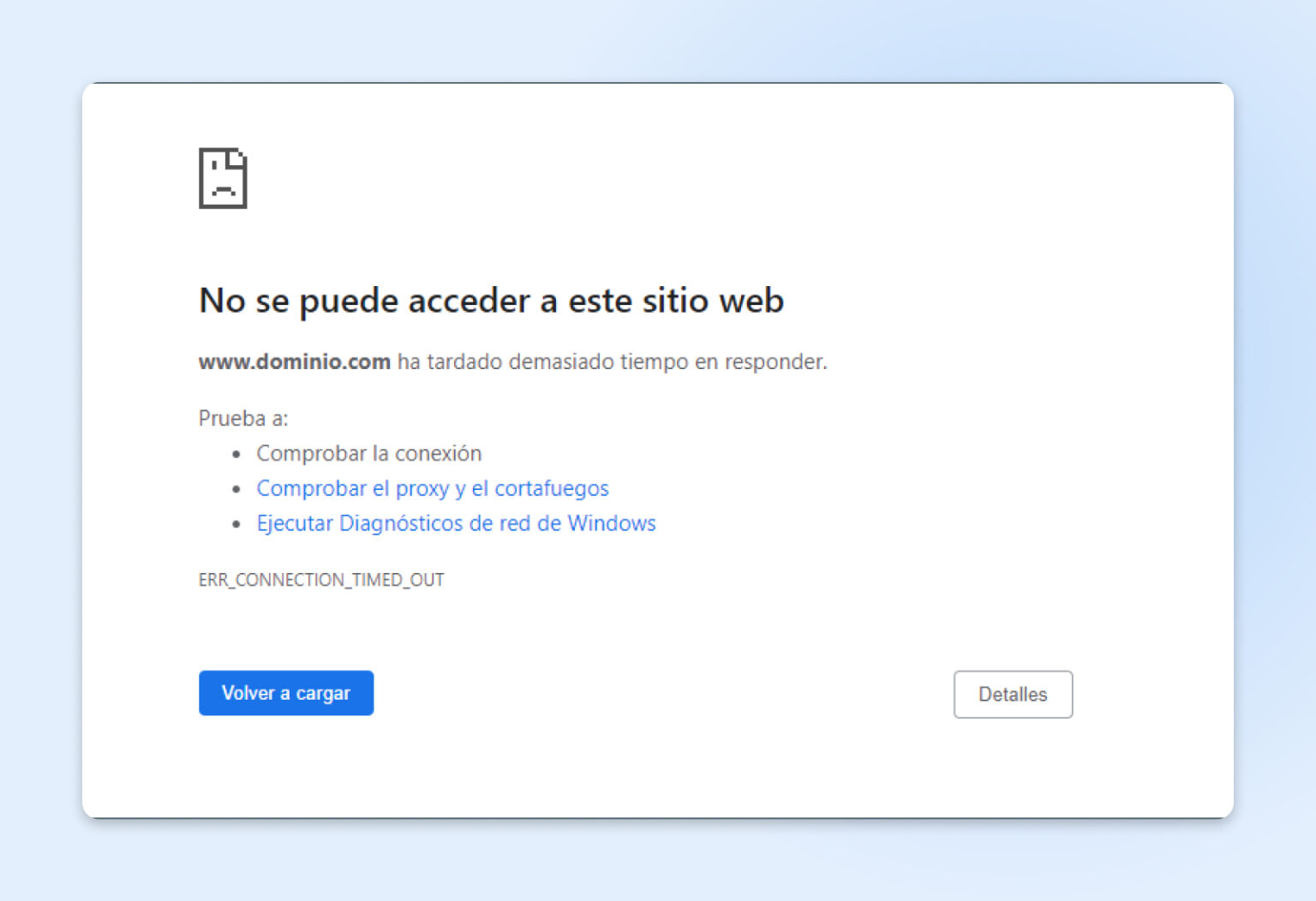Click the ERR_CONNECTION_TIMED_OUT error code
This screenshot has width=1316, height=901.
point(321,579)
